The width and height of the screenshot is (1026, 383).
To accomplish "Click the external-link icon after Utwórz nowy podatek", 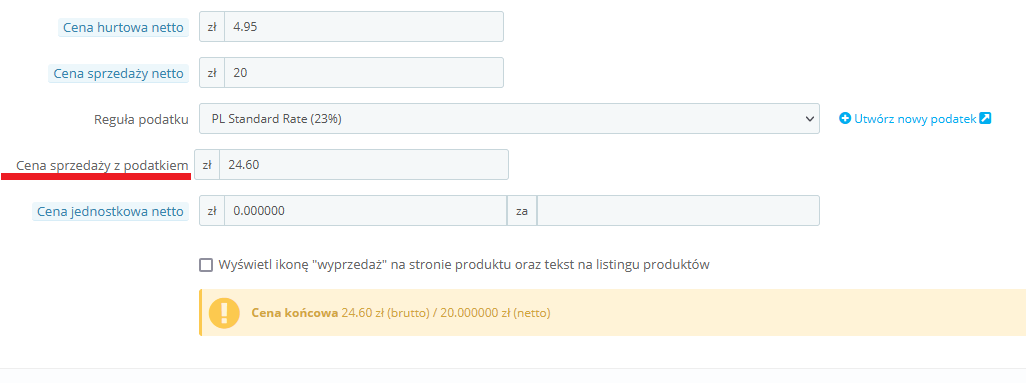I will (x=985, y=119).
